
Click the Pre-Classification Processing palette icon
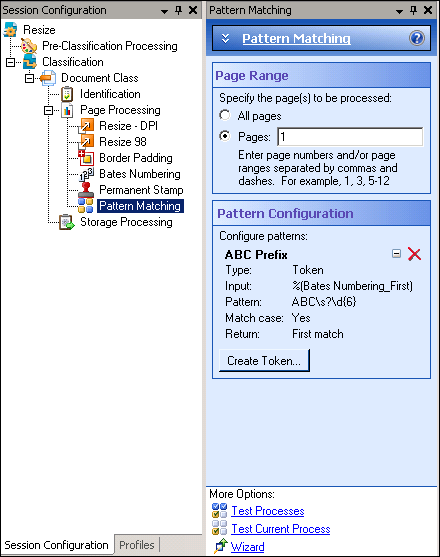tap(29, 46)
